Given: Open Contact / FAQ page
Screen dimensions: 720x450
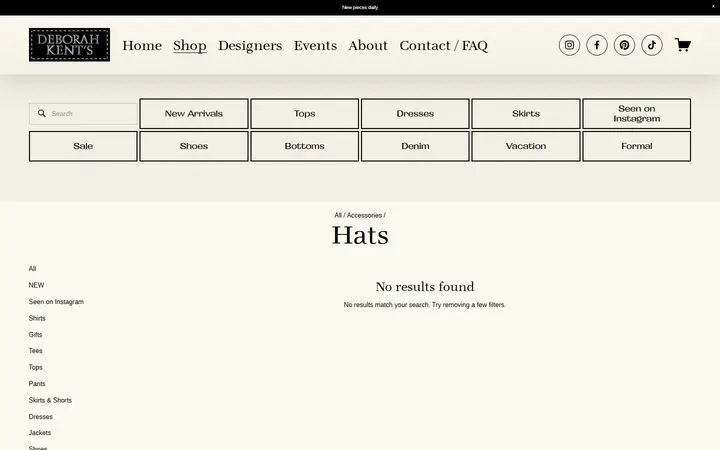Looking at the screenshot, I should 444,45.
